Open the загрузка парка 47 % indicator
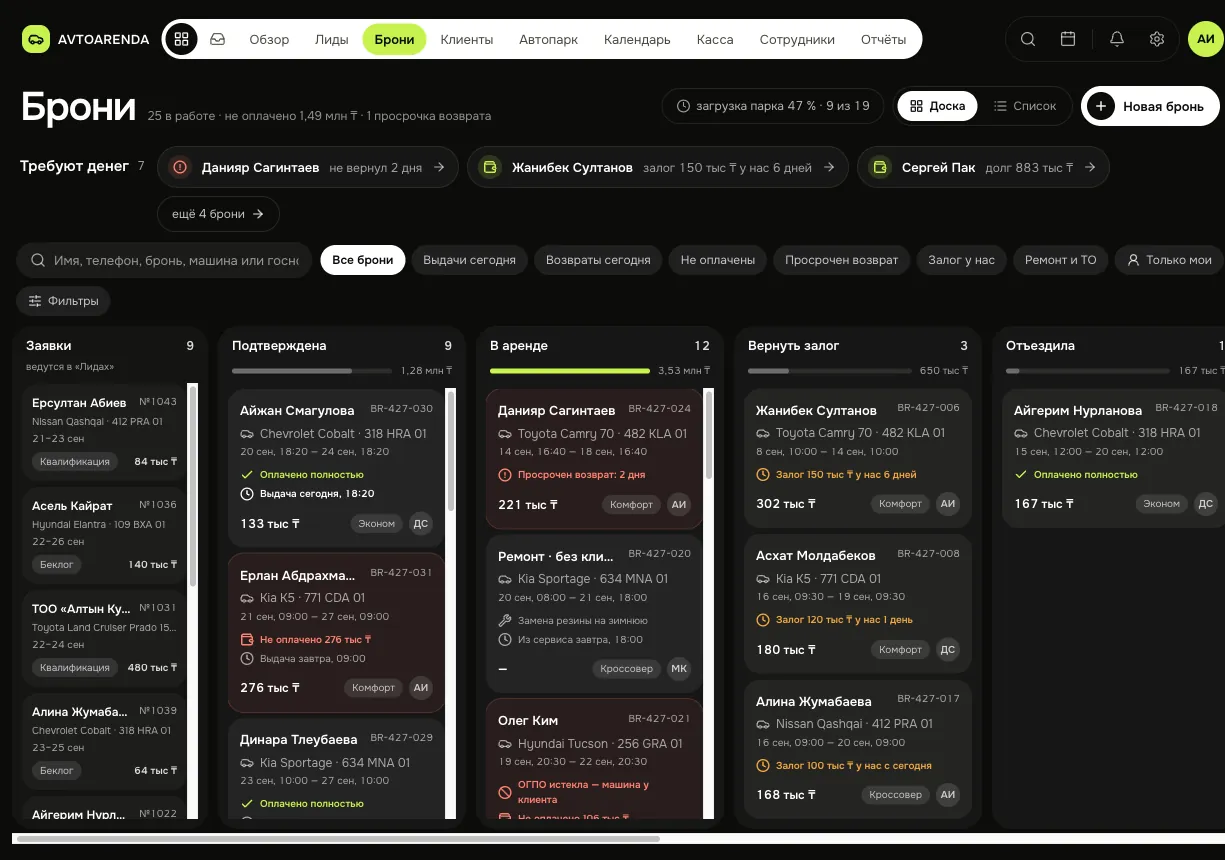This screenshot has width=1225, height=860. [x=773, y=106]
